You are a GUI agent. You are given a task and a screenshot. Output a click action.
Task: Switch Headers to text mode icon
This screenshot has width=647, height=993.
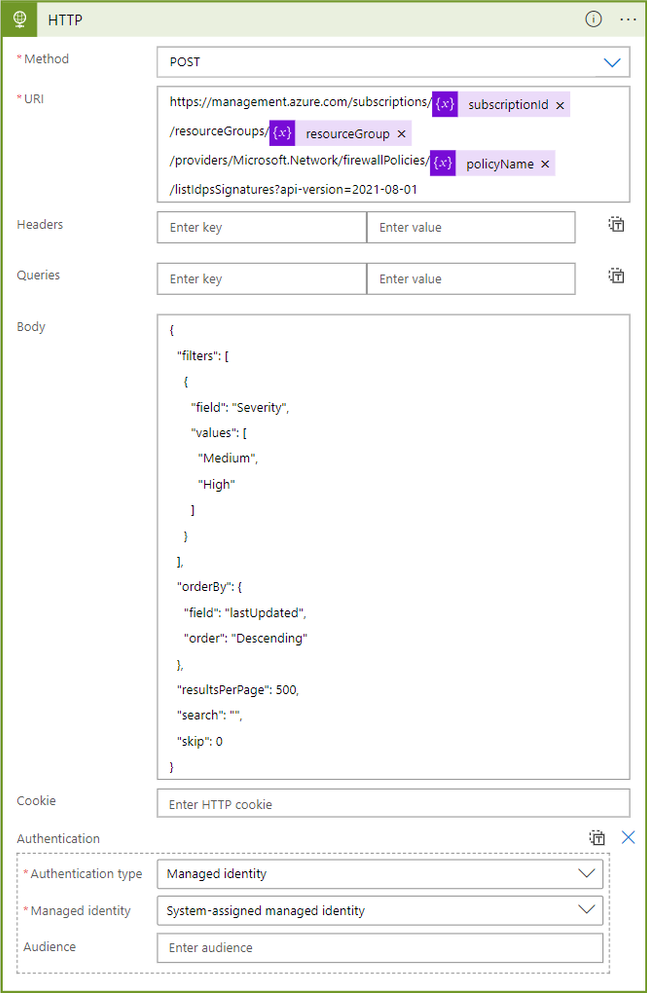tap(616, 224)
